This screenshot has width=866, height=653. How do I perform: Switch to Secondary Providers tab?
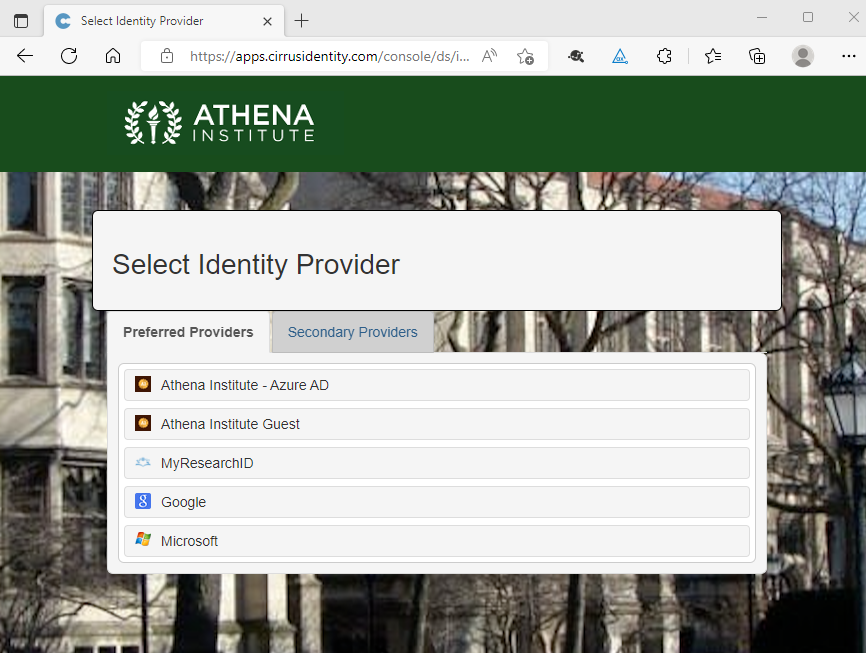coord(352,332)
